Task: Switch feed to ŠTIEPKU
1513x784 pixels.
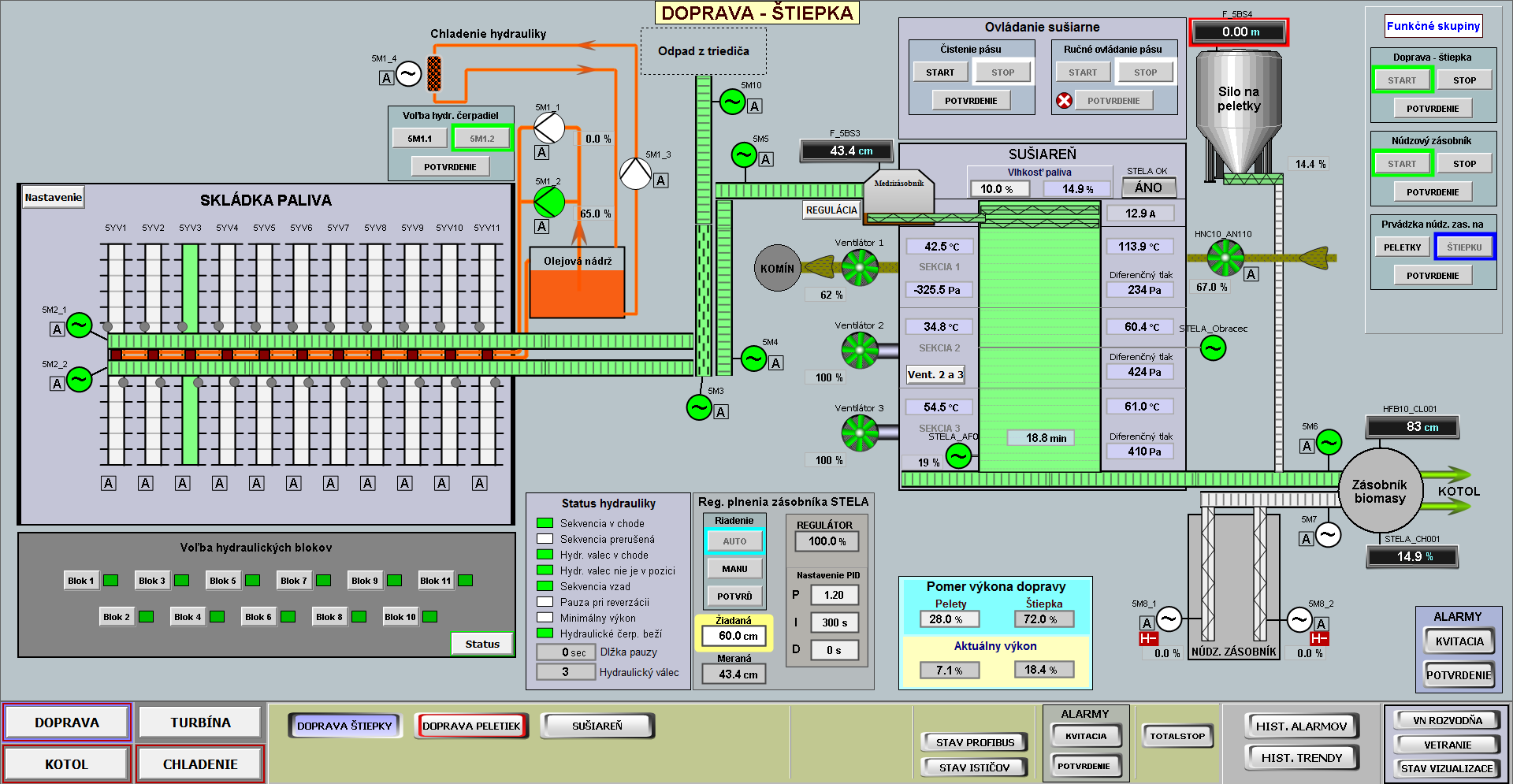Action: coord(1464,247)
